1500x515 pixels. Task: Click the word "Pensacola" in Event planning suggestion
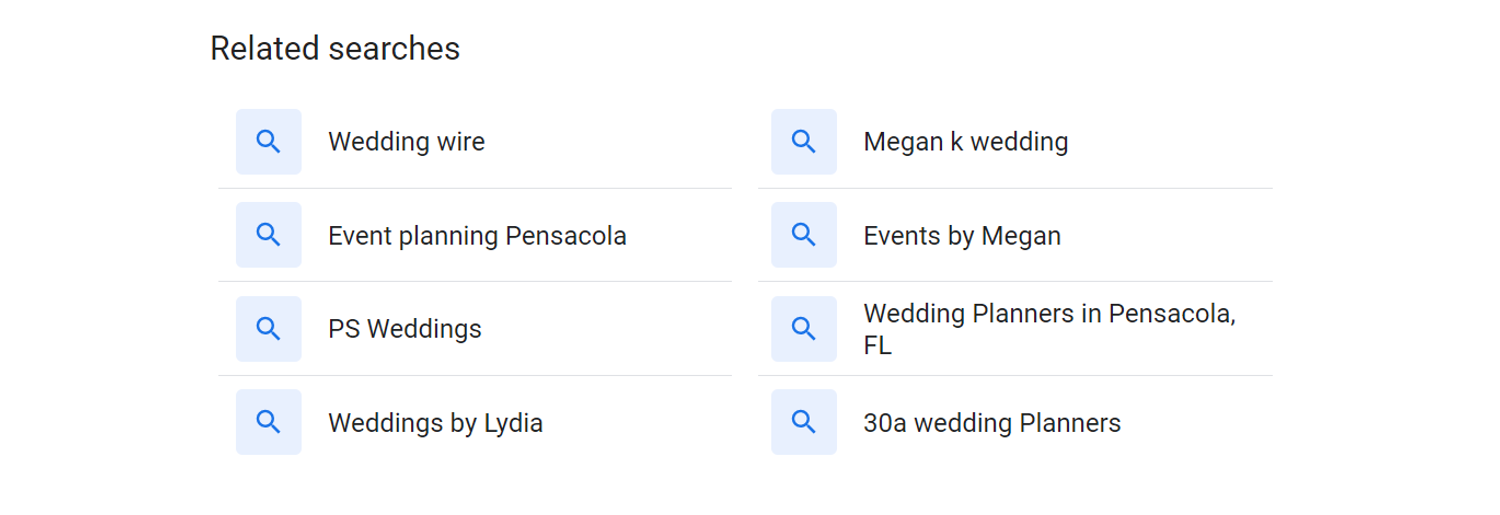click(566, 236)
